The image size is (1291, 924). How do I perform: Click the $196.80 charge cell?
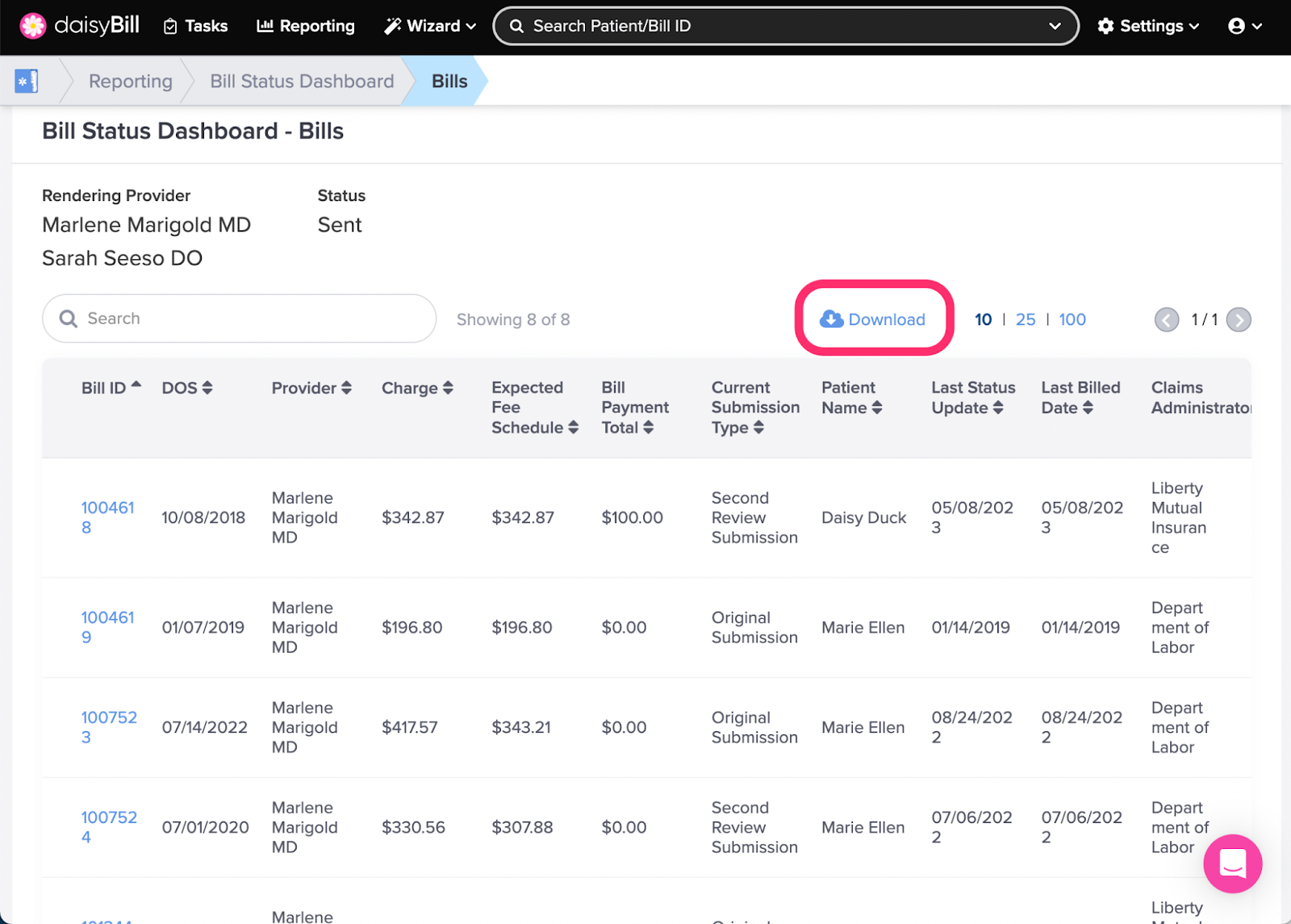pos(412,627)
